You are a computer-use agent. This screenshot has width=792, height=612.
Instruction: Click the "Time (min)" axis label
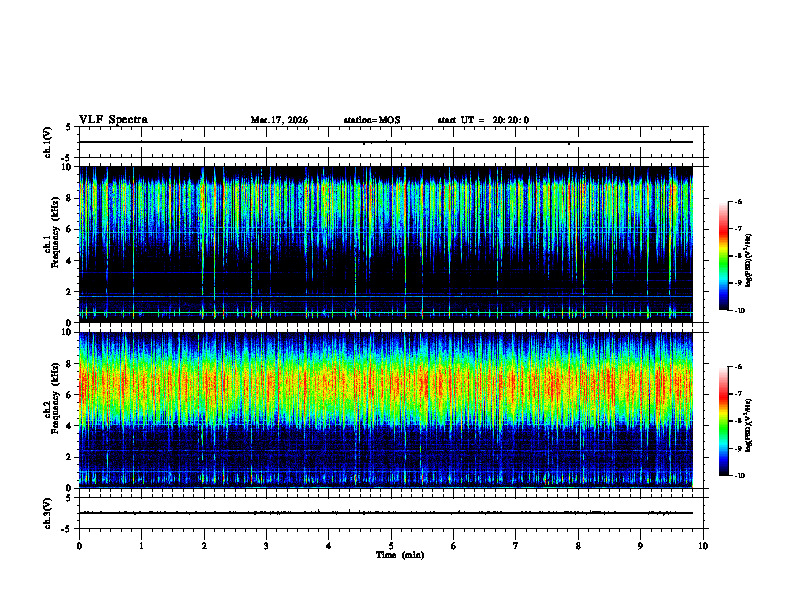[x=400, y=555]
